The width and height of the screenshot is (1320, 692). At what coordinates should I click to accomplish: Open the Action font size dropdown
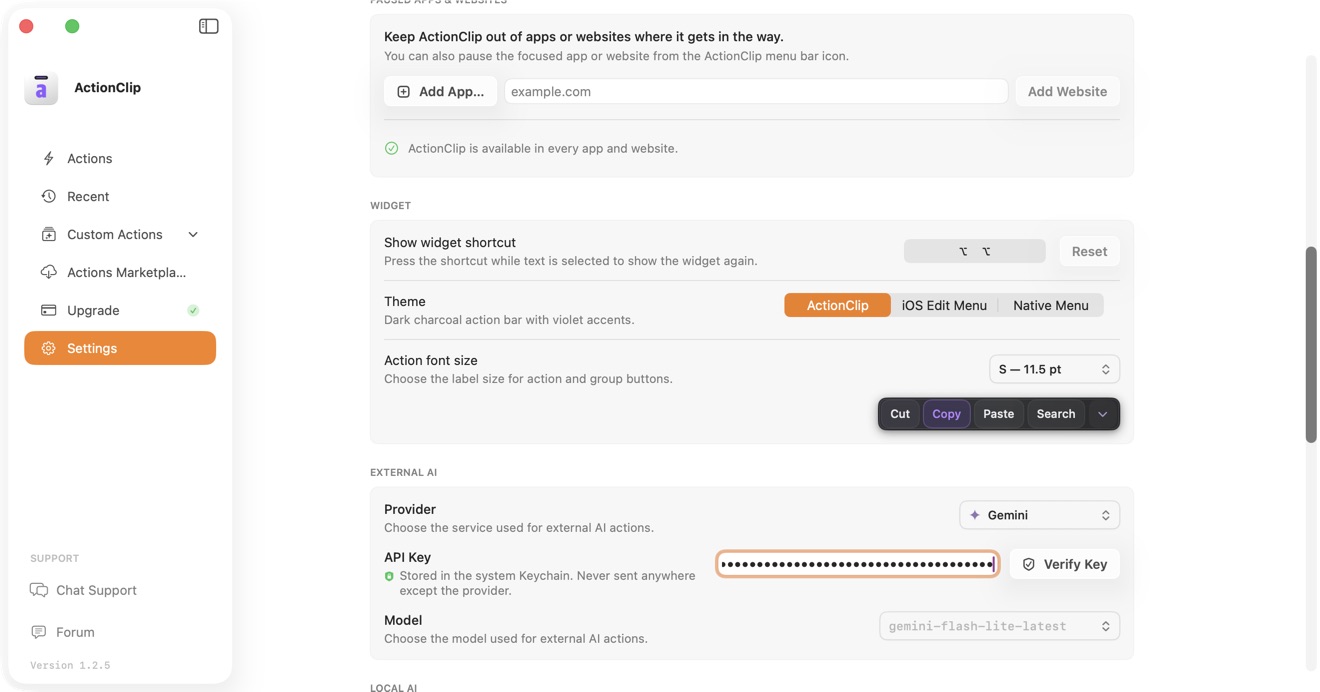point(1054,369)
